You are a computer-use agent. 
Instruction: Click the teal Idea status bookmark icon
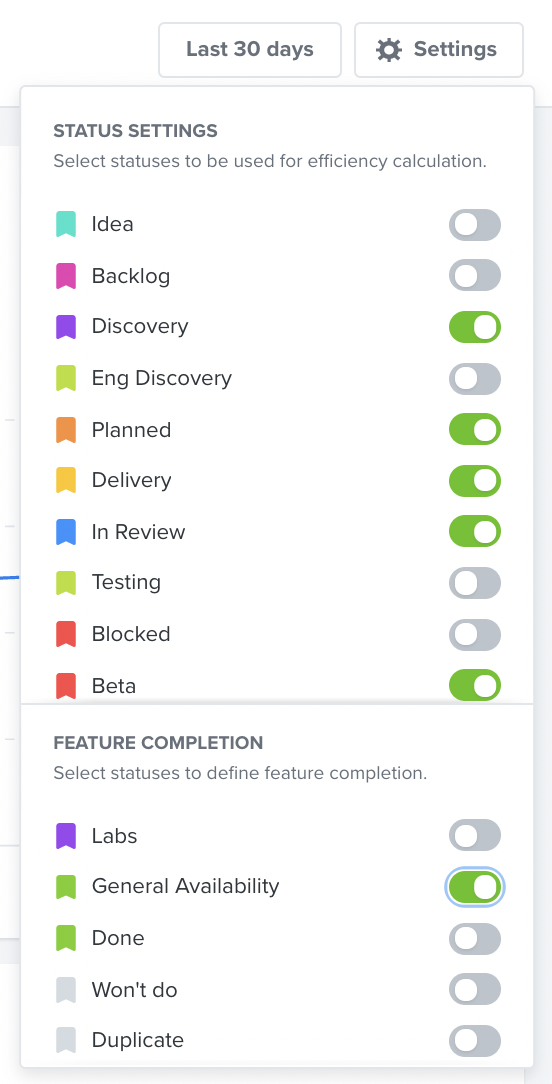click(x=66, y=225)
